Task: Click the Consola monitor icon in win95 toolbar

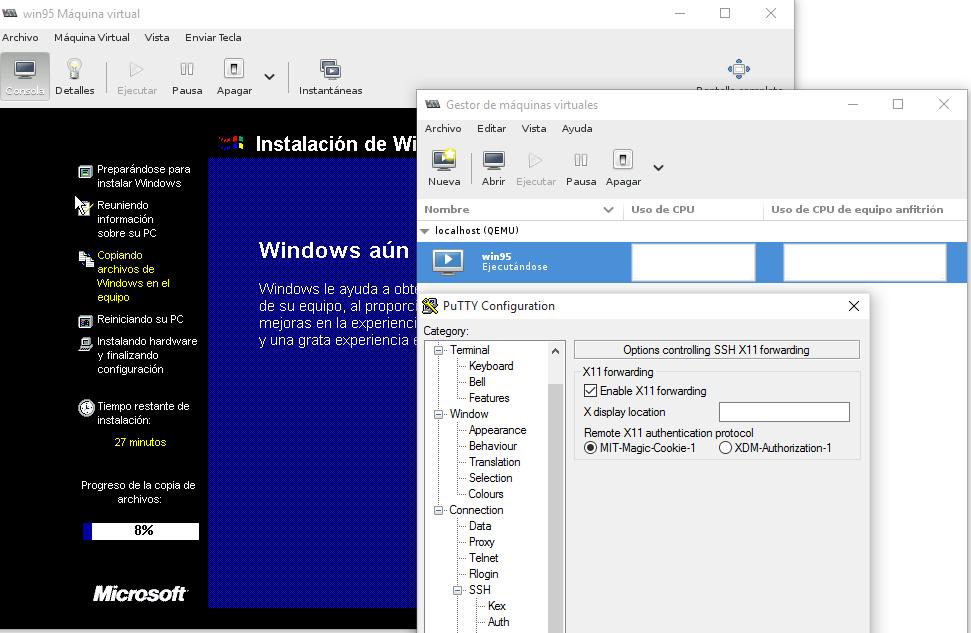Action: [25, 71]
